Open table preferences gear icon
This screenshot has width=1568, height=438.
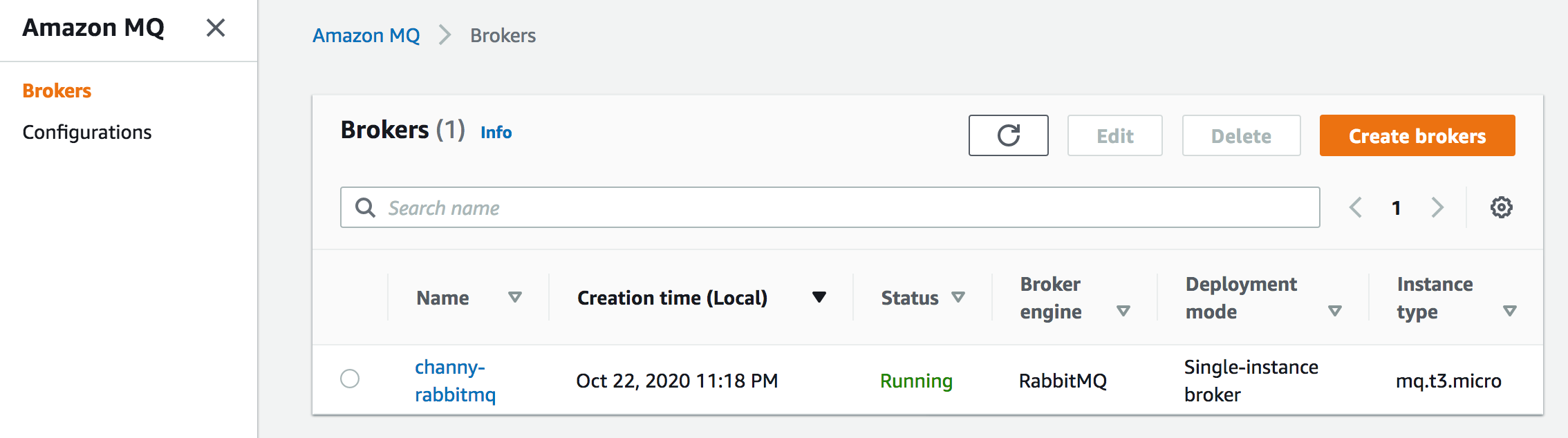1501,207
